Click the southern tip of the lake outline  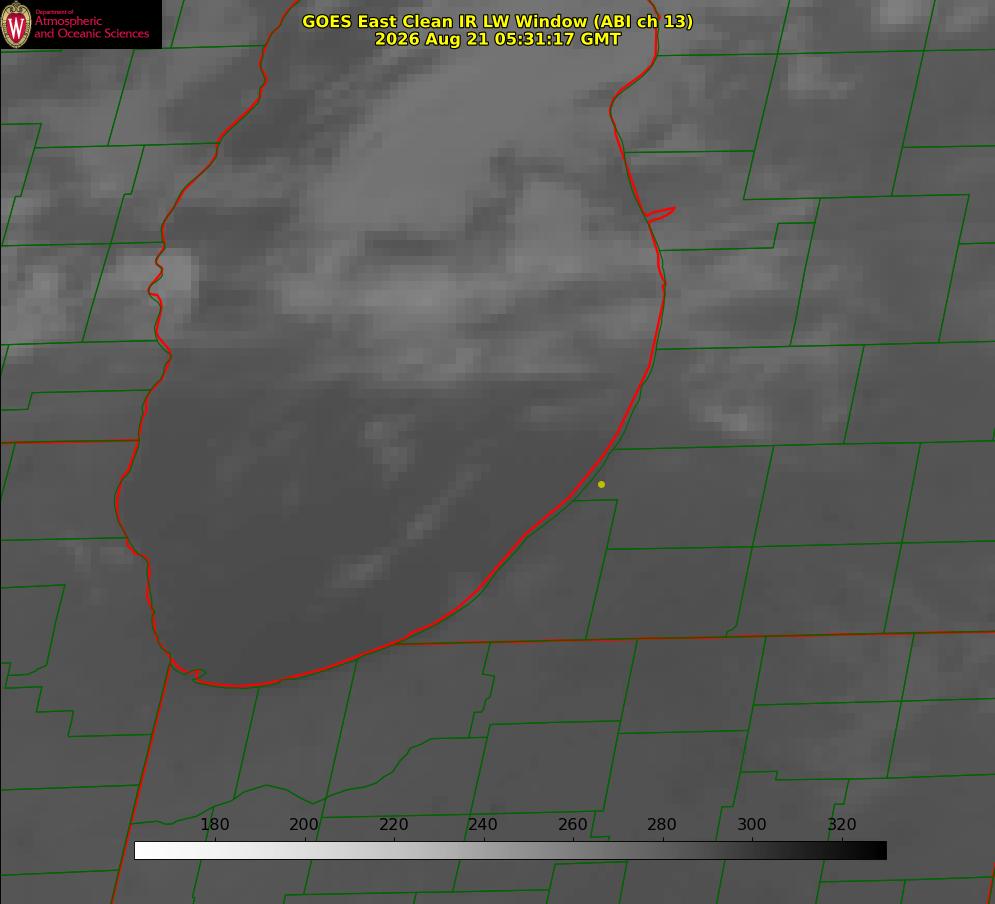(241, 685)
